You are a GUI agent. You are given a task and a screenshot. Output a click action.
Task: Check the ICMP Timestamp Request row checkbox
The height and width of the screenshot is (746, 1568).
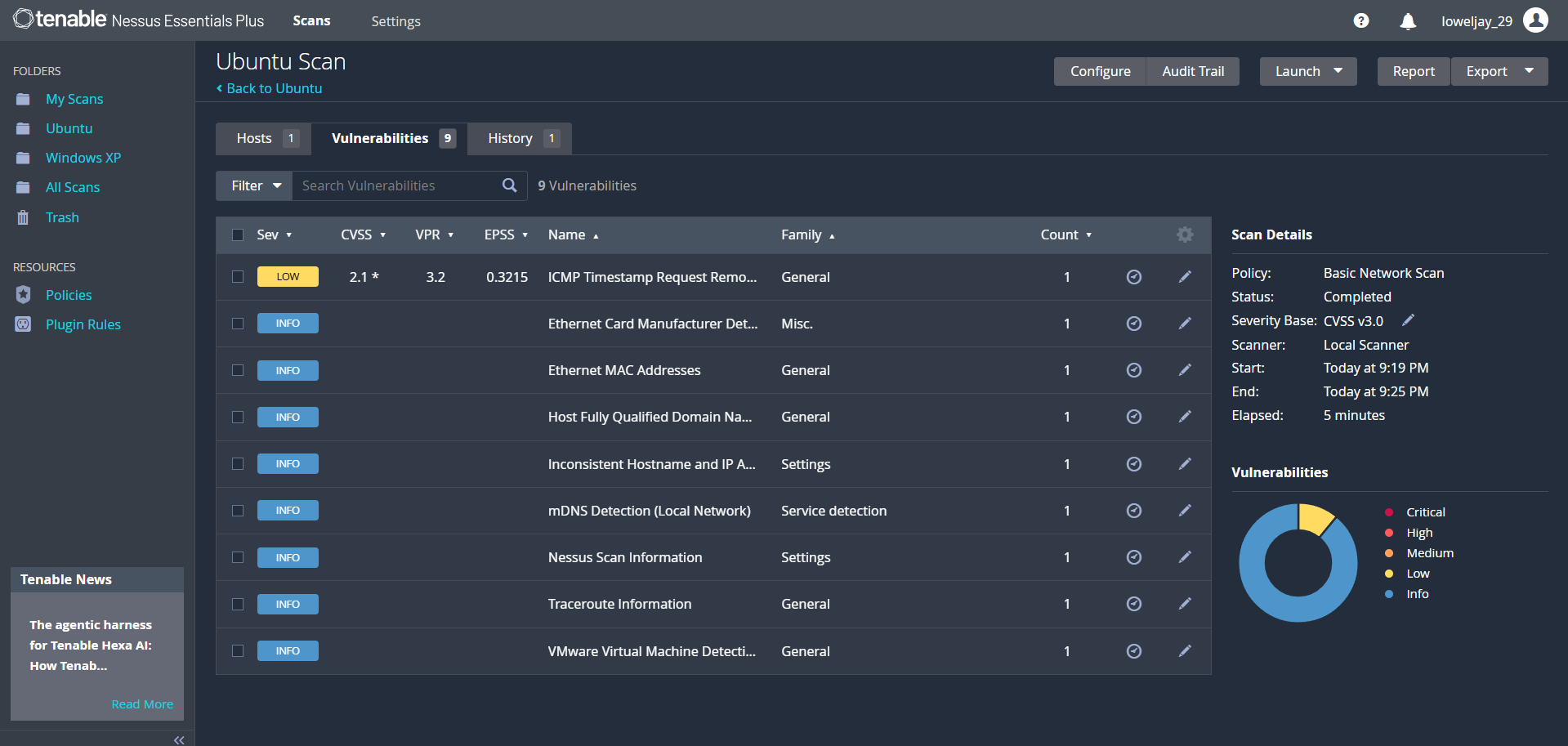coord(238,277)
